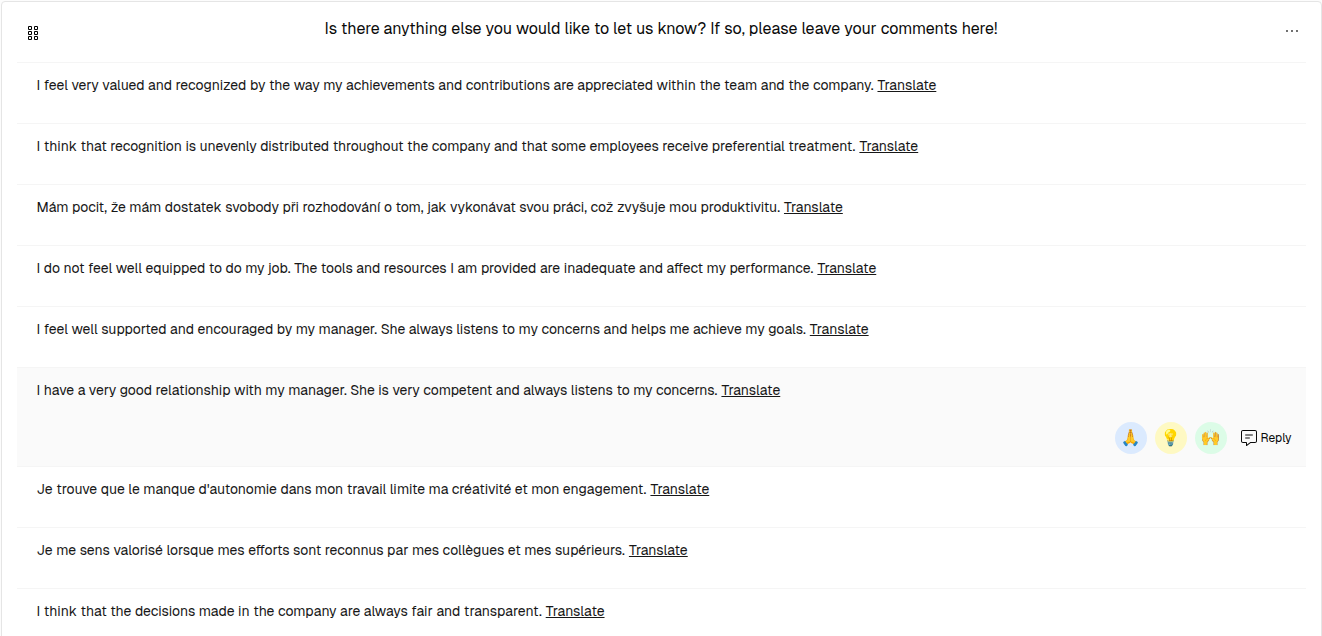Translate the 'not well equipped' comment

(847, 268)
